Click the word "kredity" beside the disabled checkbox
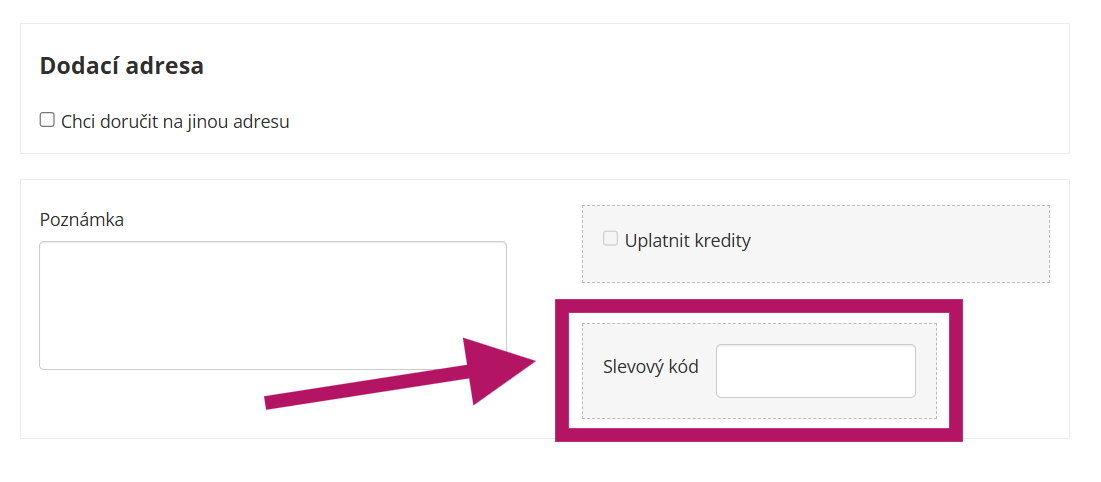This screenshot has width=1101, height=482. pyautogui.click(x=721, y=240)
